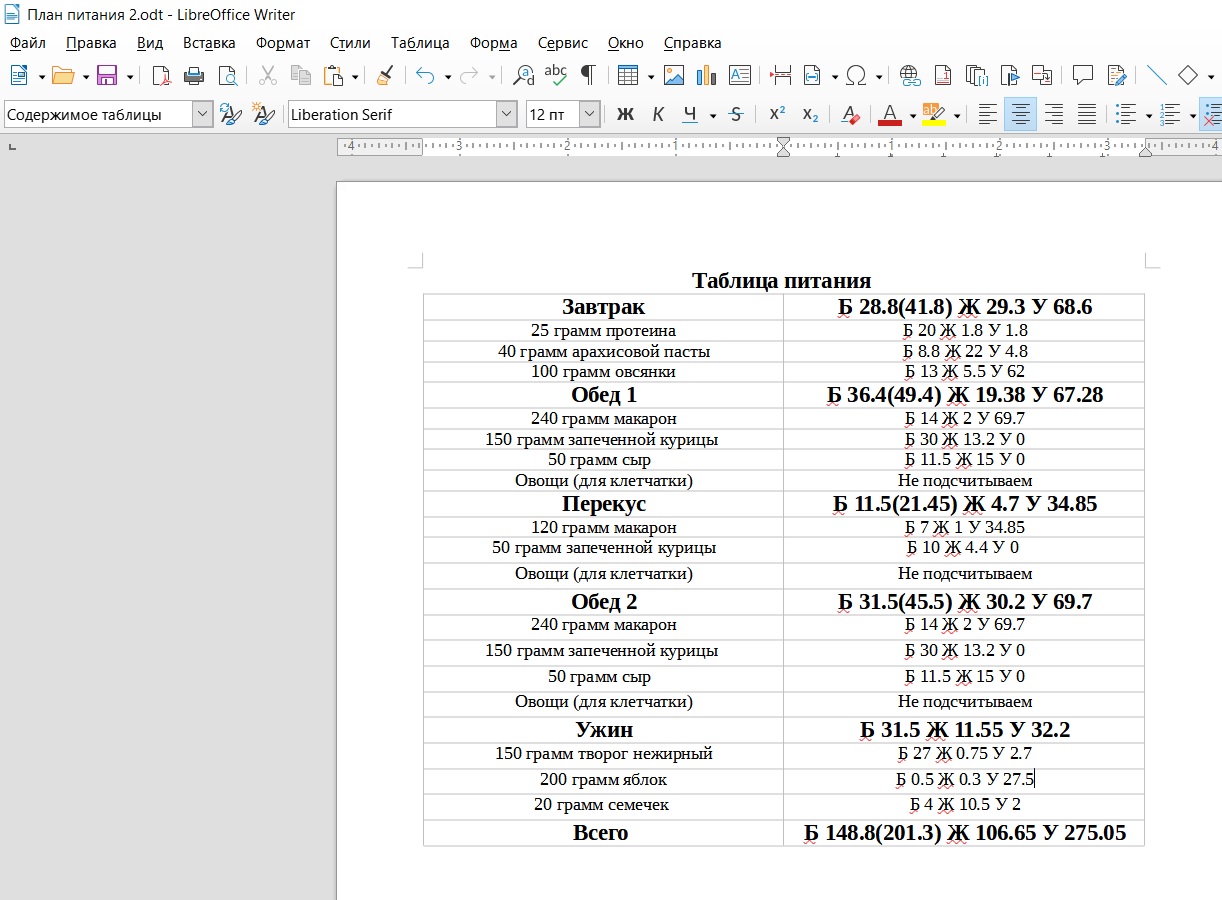Toggle ordered numbered list
The width and height of the screenshot is (1222, 900).
pos(1171,115)
